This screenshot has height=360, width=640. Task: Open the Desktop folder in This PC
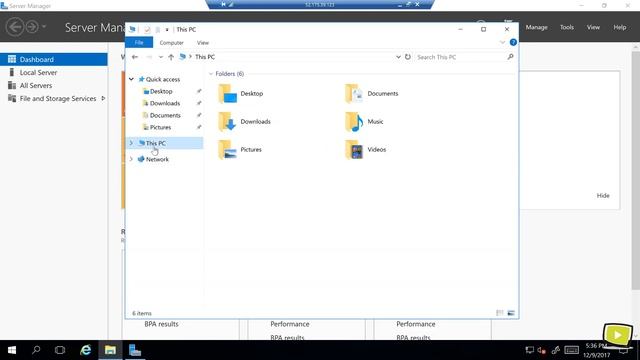tap(241, 93)
